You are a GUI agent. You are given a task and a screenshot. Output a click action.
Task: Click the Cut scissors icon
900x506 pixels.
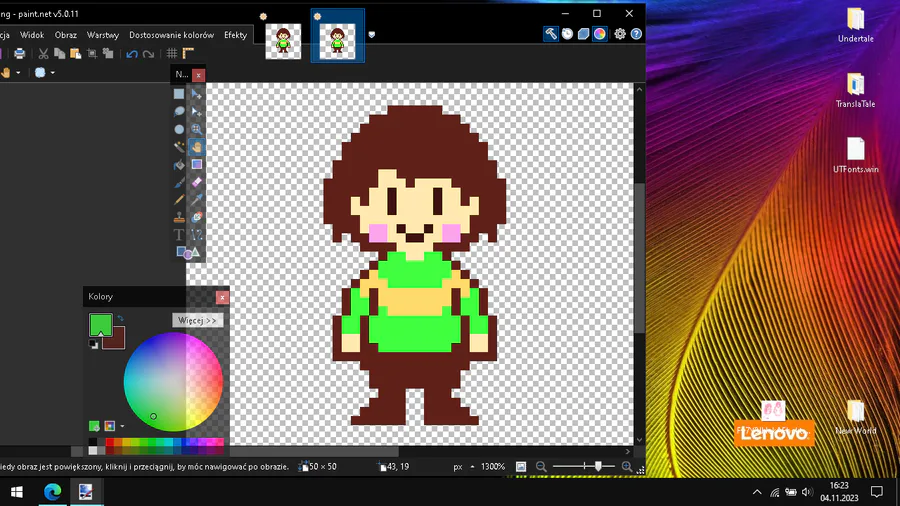[x=43, y=54]
